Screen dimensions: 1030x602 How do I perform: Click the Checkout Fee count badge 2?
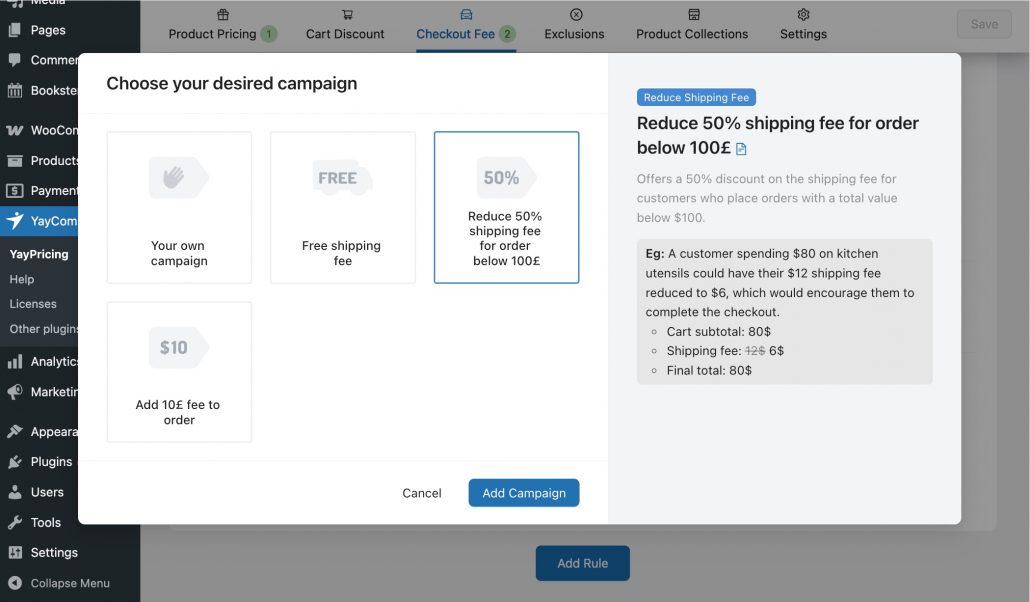[507, 34]
